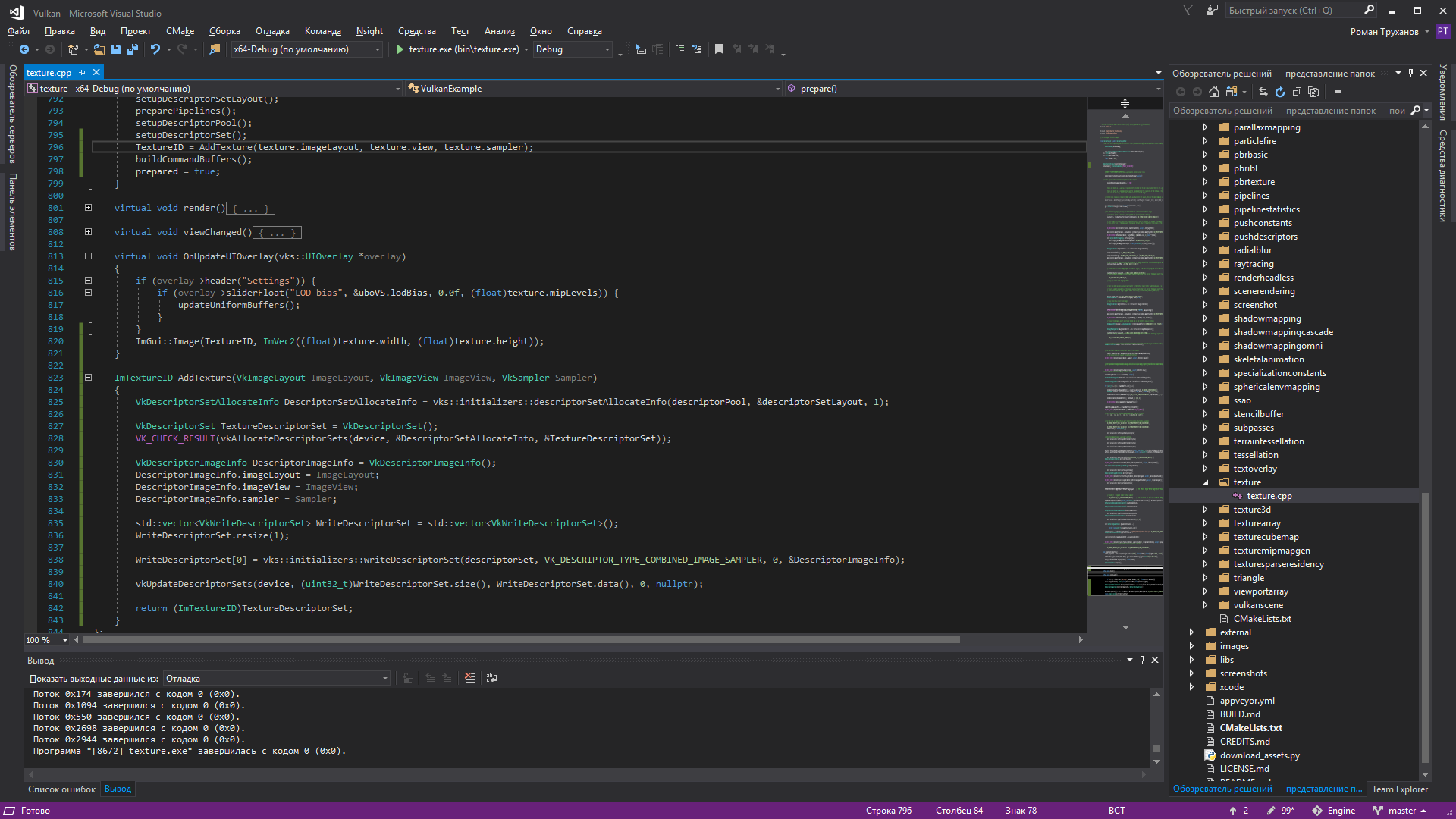Open the VulkanExample class navigation dropdown

pos(594,89)
